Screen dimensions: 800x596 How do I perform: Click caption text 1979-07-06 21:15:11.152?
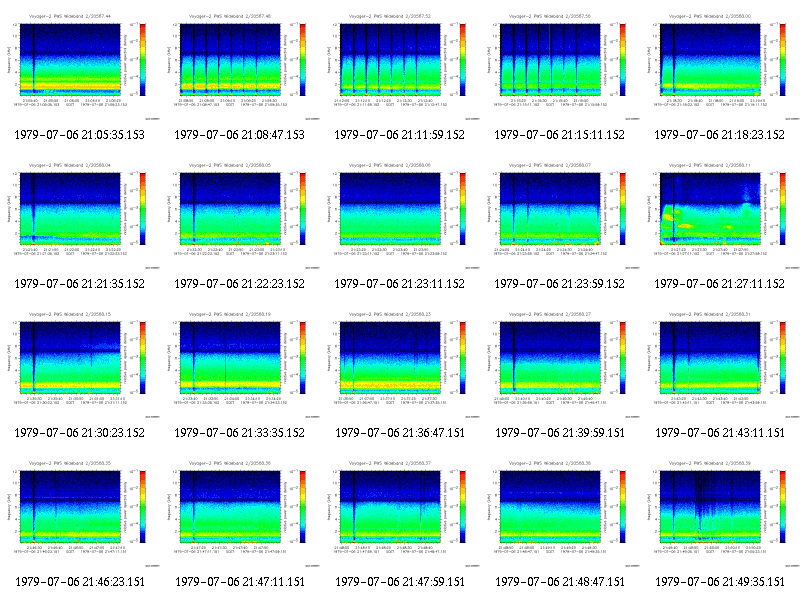(559, 135)
